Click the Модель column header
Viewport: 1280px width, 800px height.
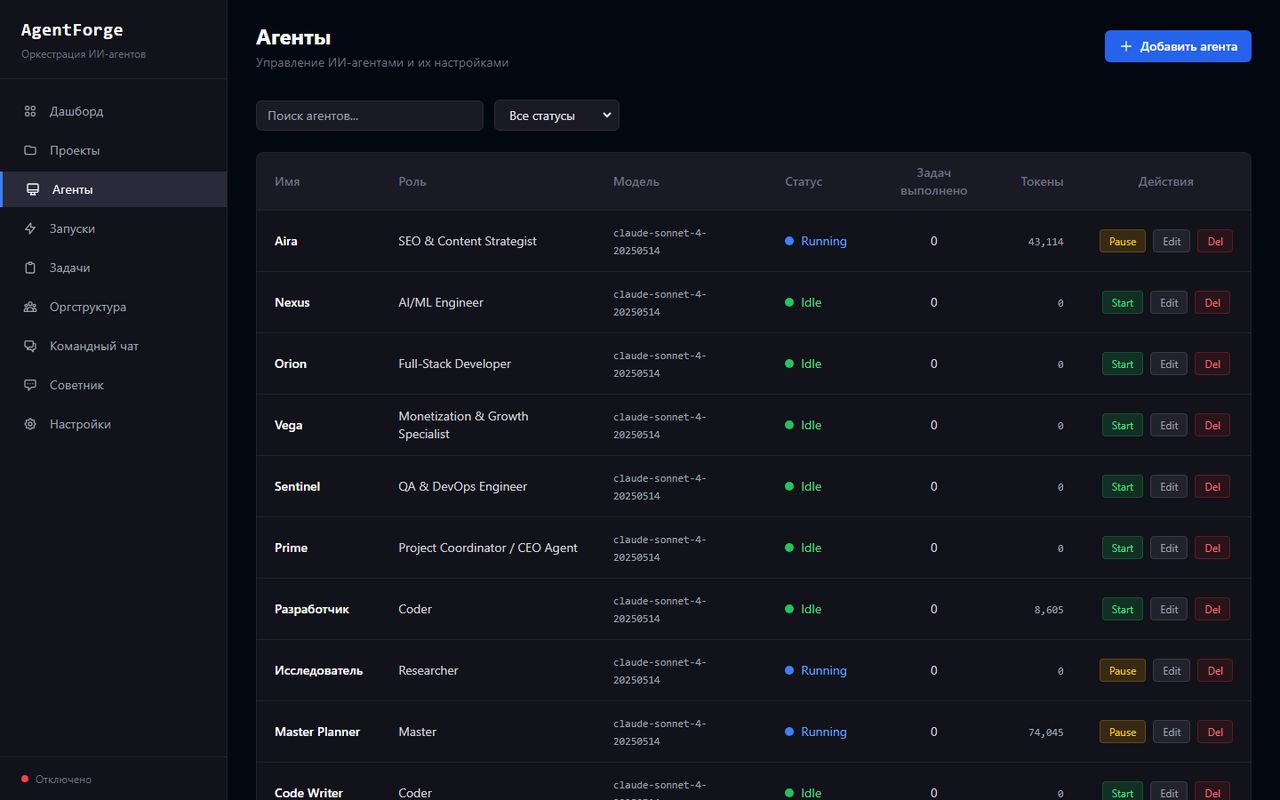[636, 182]
